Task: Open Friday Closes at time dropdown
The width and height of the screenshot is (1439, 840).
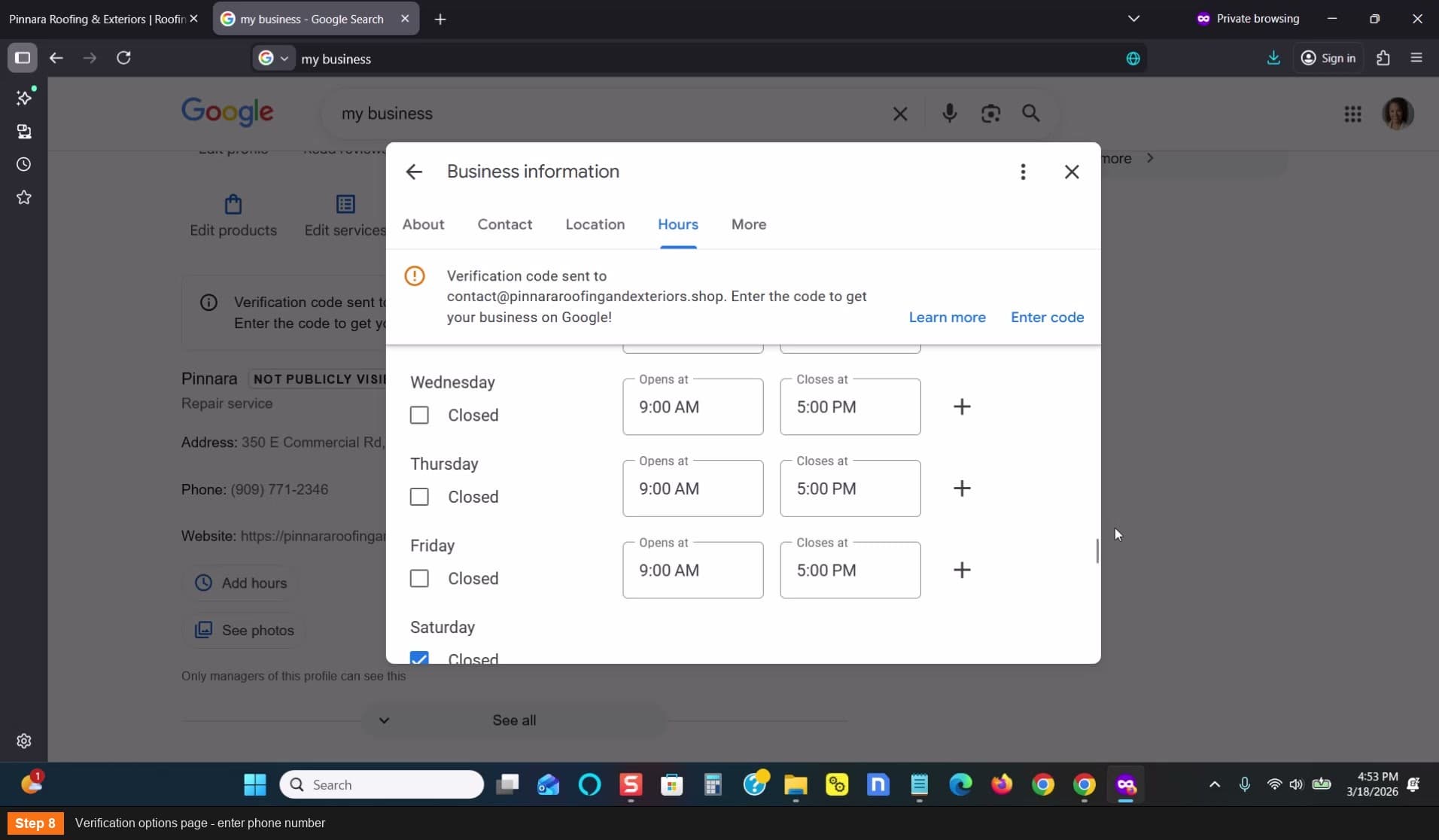Action: click(850, 570)
